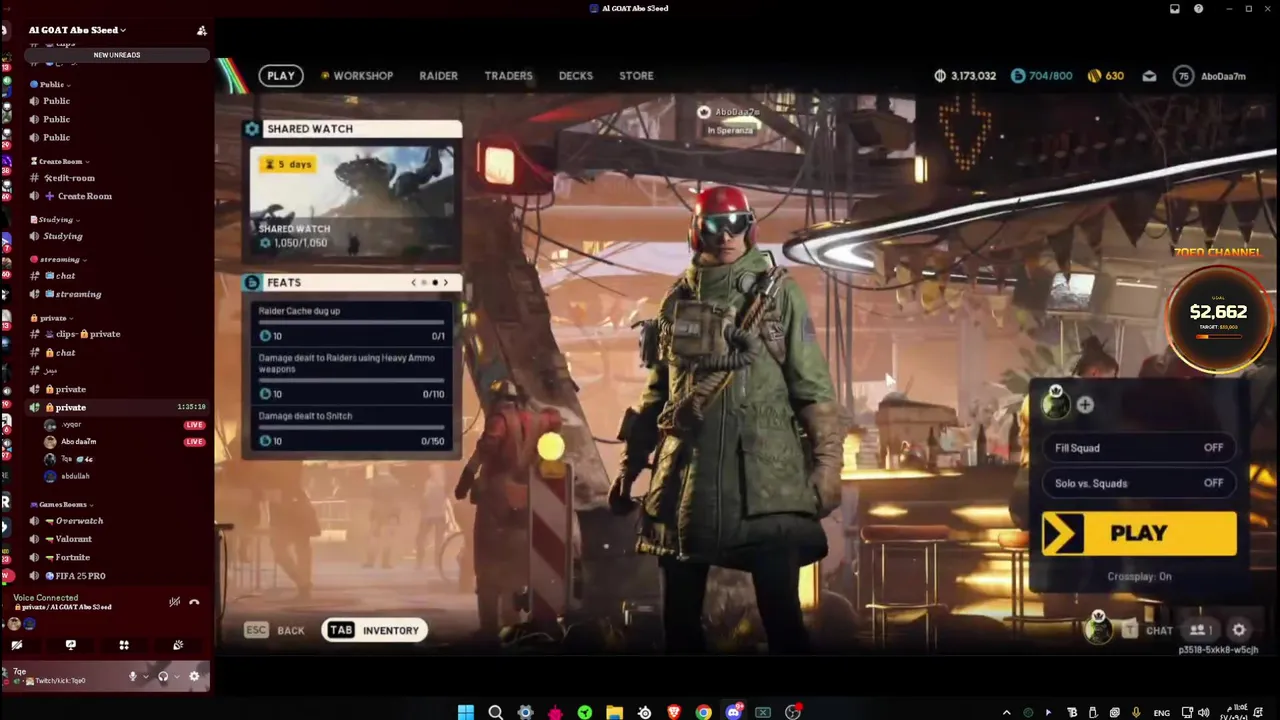Screen dimensions: 1280x720
Task: Go to previous Feats page arrow
Action: pos(414,283)
